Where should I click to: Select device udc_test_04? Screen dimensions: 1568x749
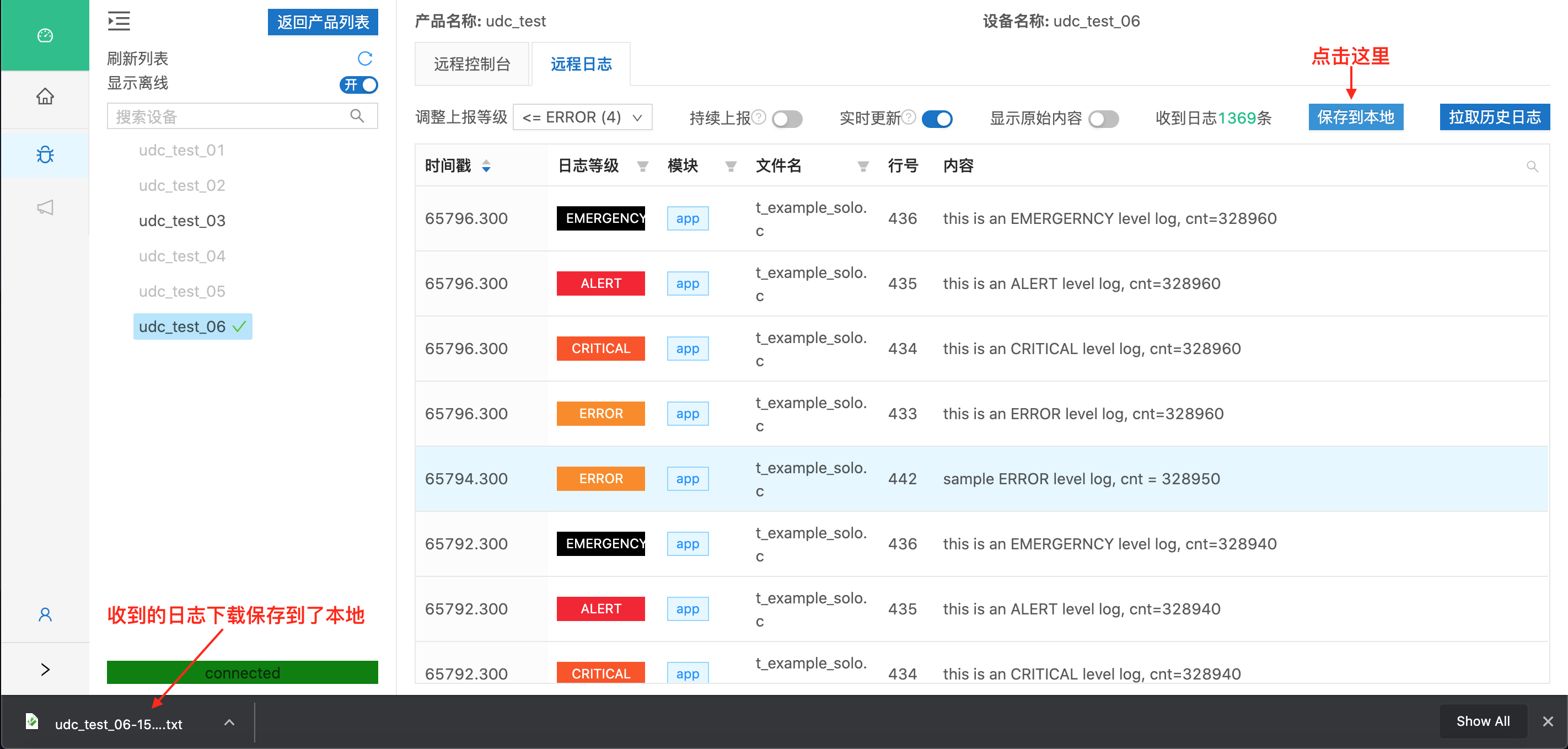click(181, 256)
